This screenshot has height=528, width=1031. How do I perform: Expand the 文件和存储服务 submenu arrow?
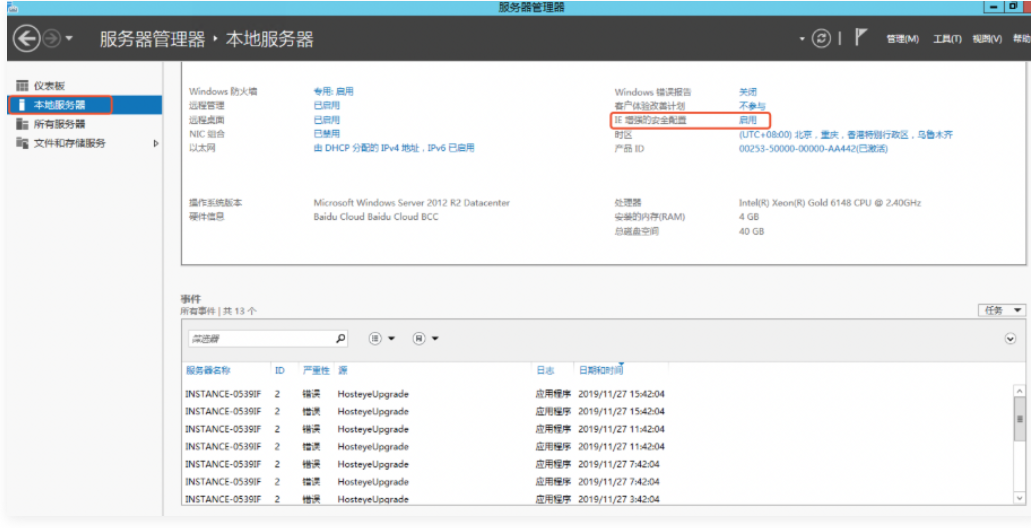tap(155, 143)
